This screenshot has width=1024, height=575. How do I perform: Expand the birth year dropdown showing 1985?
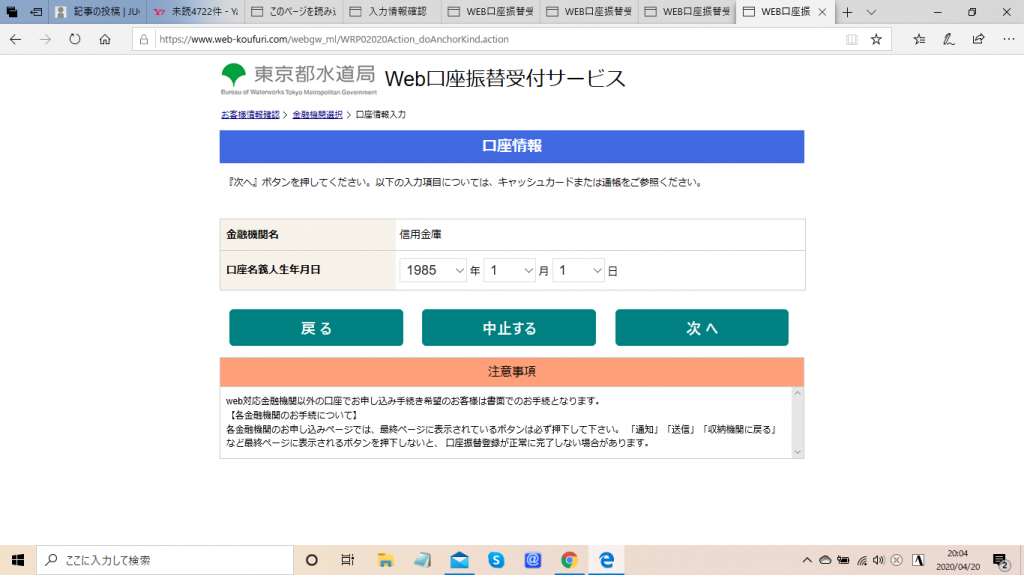pyautogui.click(x=434, y=270)
